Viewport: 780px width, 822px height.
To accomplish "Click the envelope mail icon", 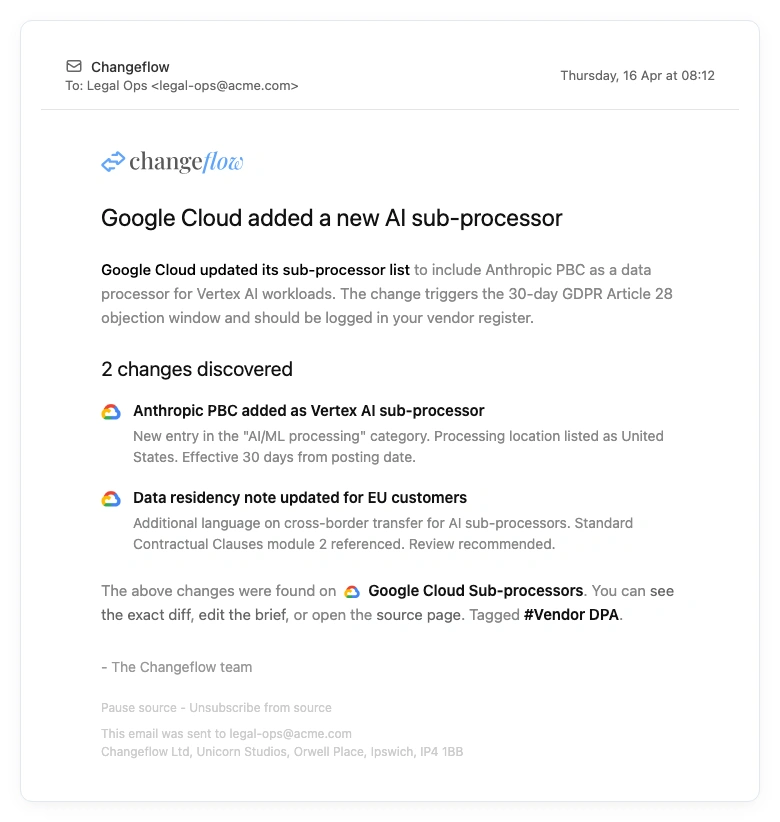I will 74,67.
